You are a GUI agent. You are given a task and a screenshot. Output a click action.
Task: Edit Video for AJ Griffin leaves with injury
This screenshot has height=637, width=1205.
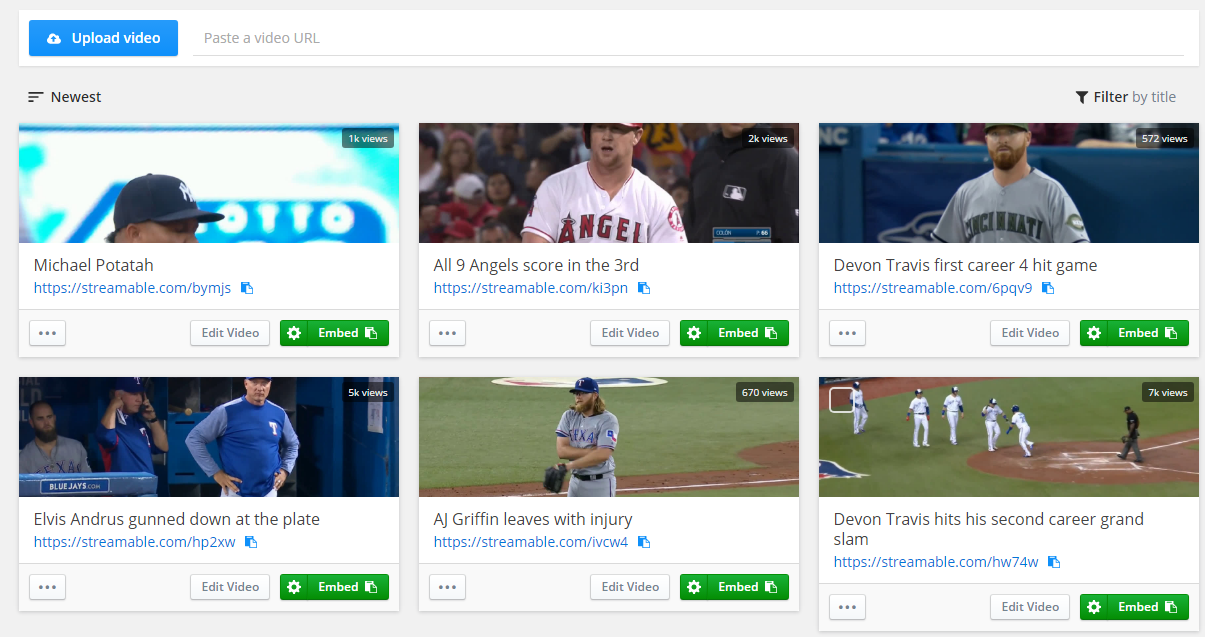630,587
